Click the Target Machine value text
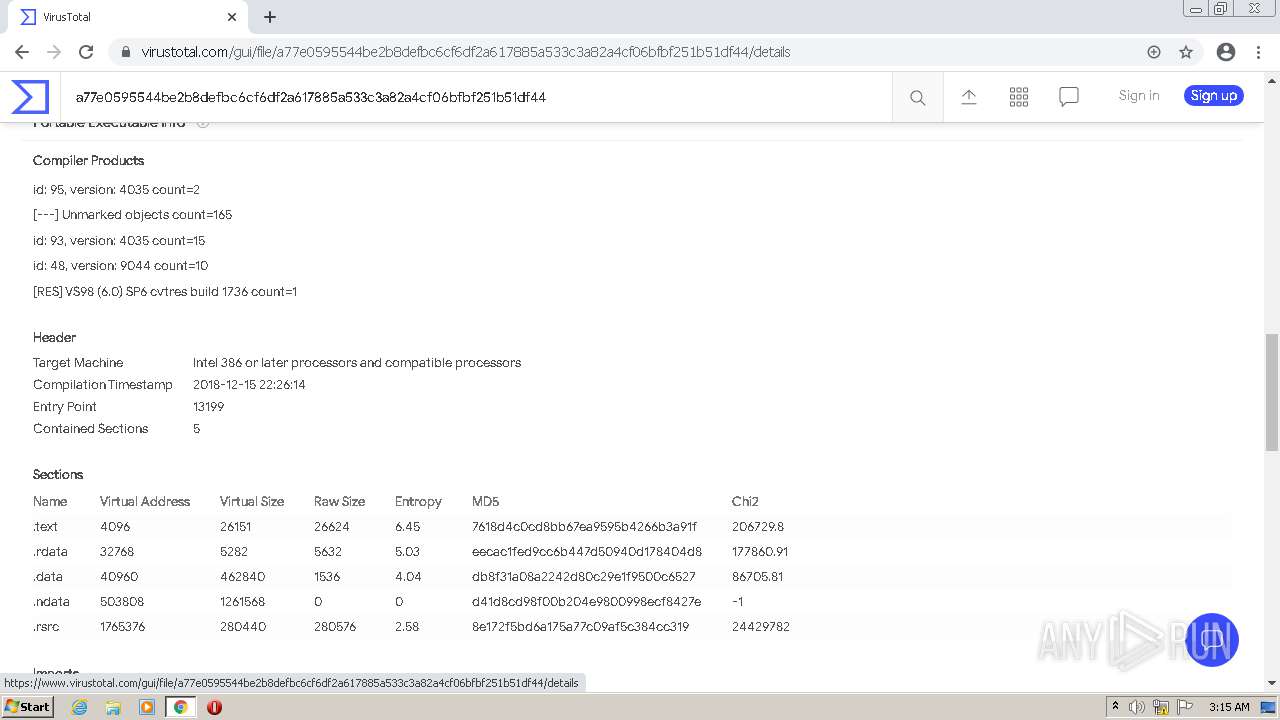1280x720 pixels. (357, 363)
